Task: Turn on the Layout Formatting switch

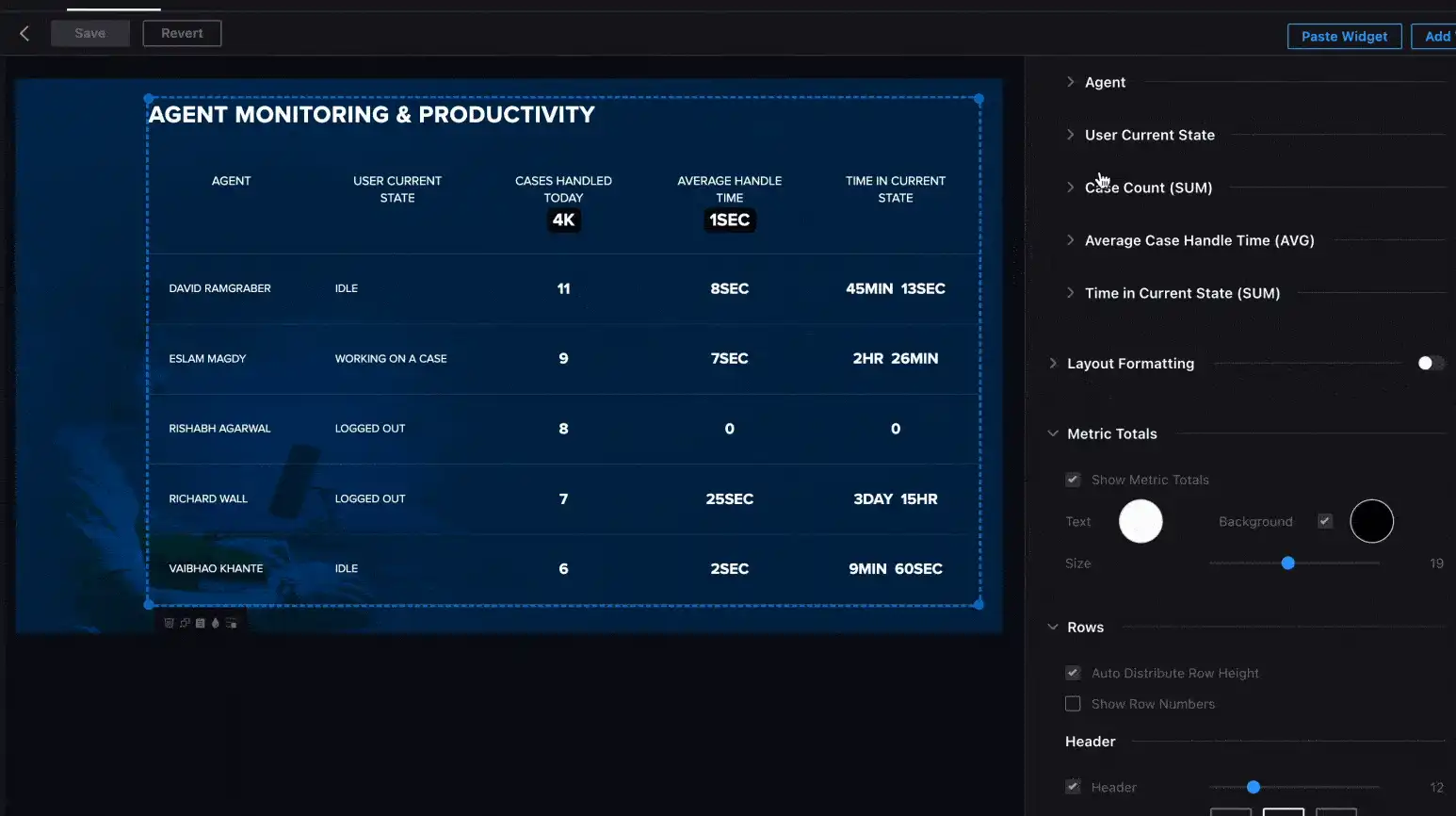Action: pos(1431,364)
